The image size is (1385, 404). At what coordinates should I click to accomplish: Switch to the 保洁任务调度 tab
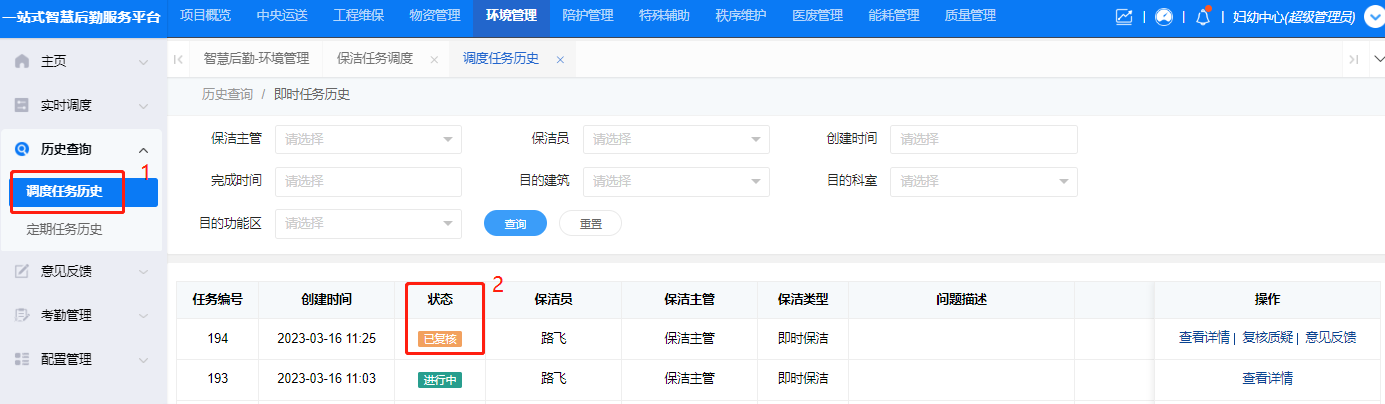375,59
